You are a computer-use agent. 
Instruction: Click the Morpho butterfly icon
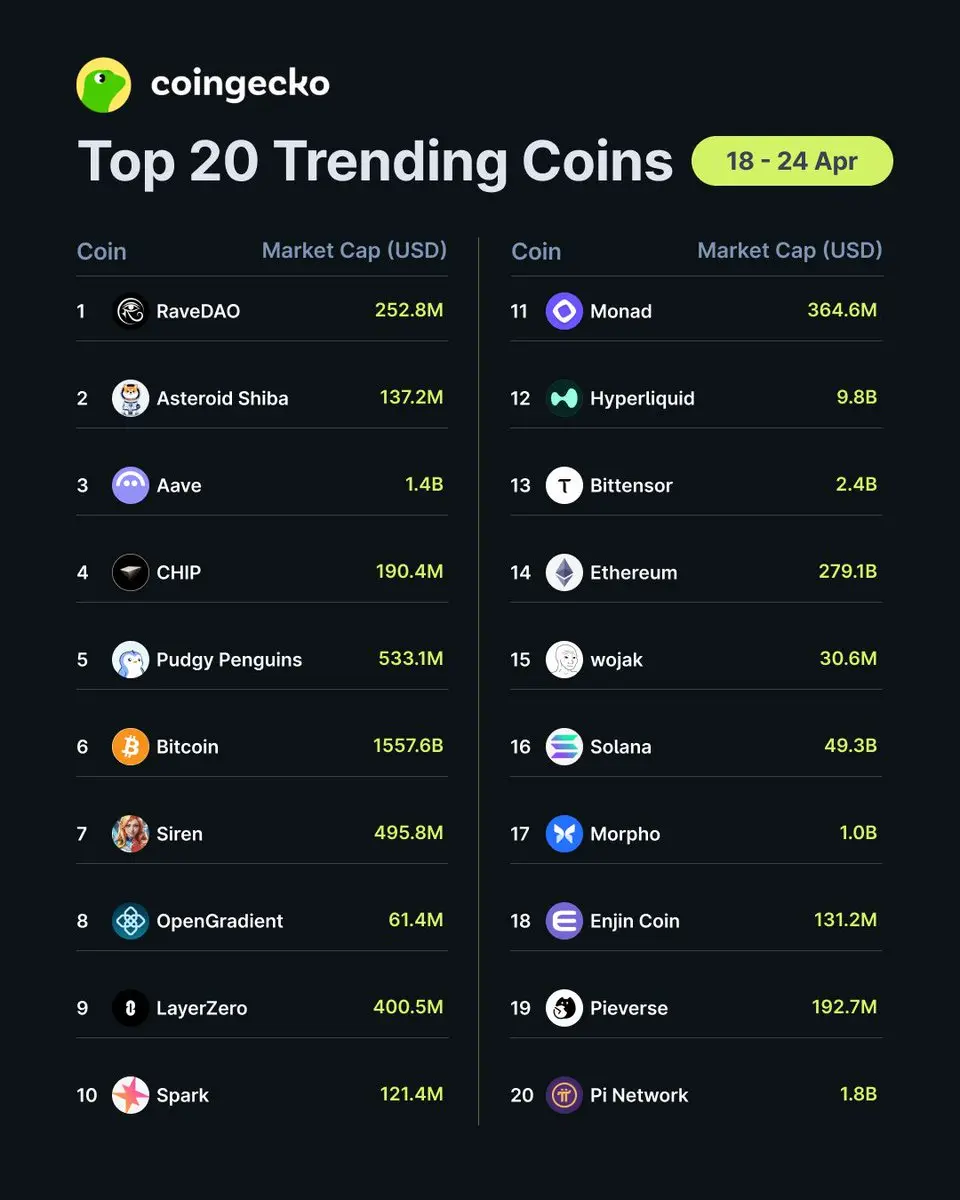pyautogui.click(x=564, y=834)
